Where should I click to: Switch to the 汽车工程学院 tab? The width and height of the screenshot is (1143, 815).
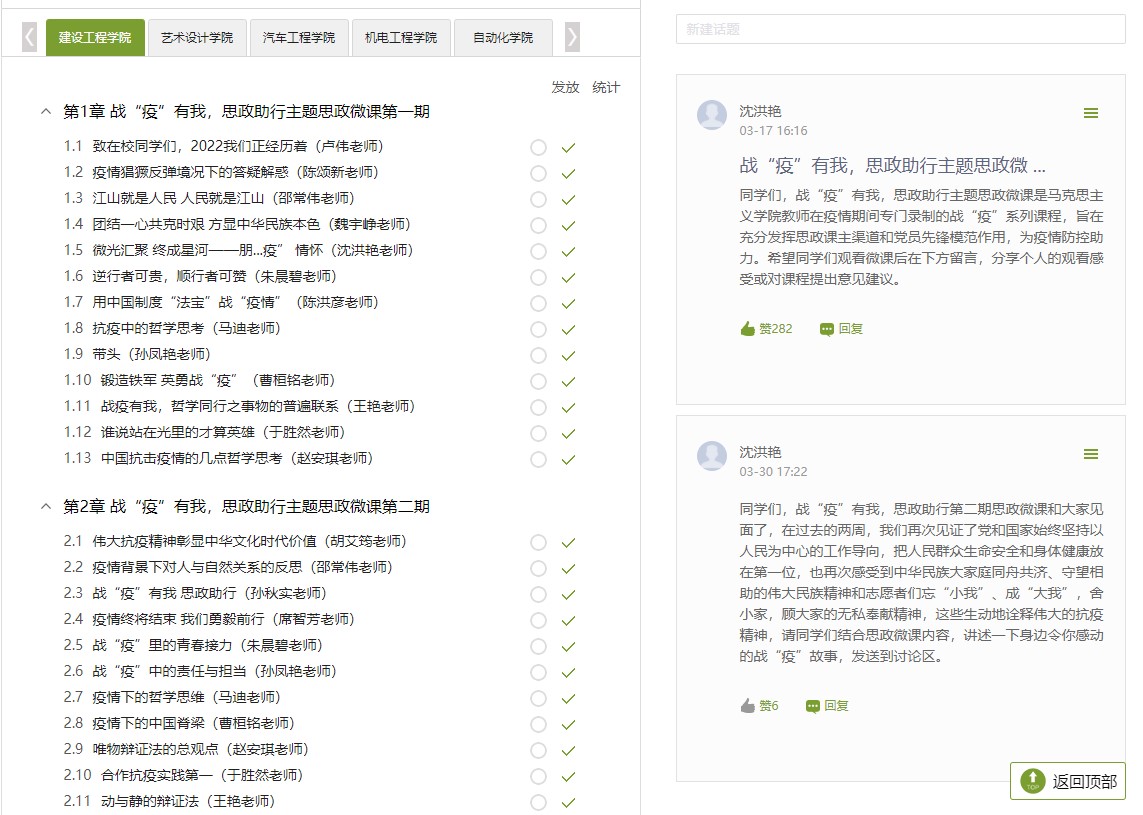click(299, 38)
